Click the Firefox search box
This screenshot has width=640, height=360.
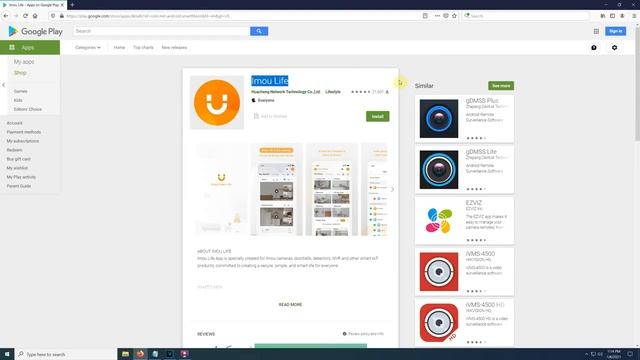pos(527,16)
